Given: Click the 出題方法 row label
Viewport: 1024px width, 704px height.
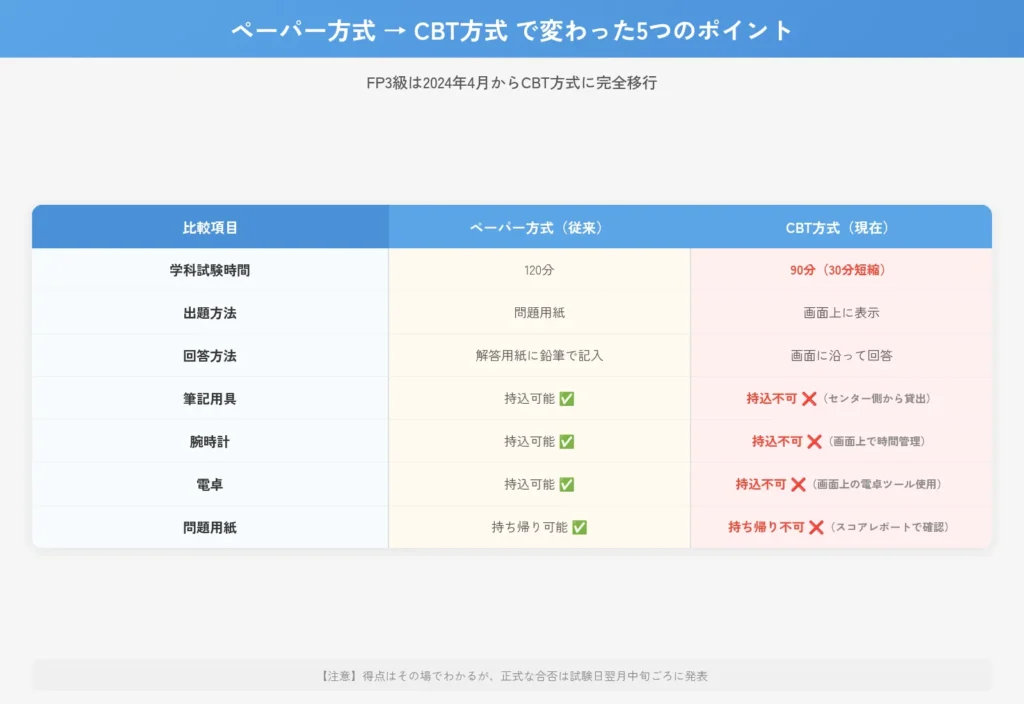Looking at the screenshot, I should 210,312.
